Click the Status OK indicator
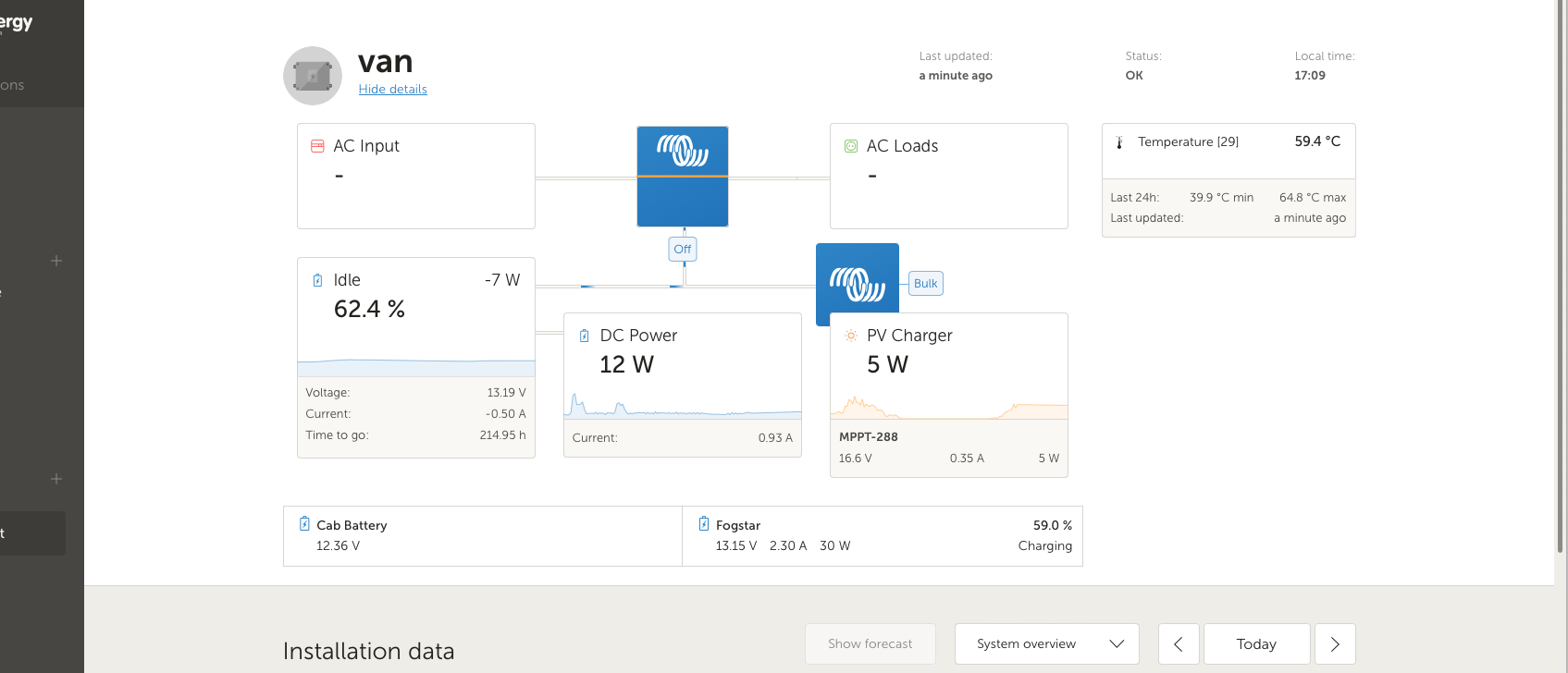Image resolution: width=1568 pixels, height=673 pixels. tap(1134, 76)
